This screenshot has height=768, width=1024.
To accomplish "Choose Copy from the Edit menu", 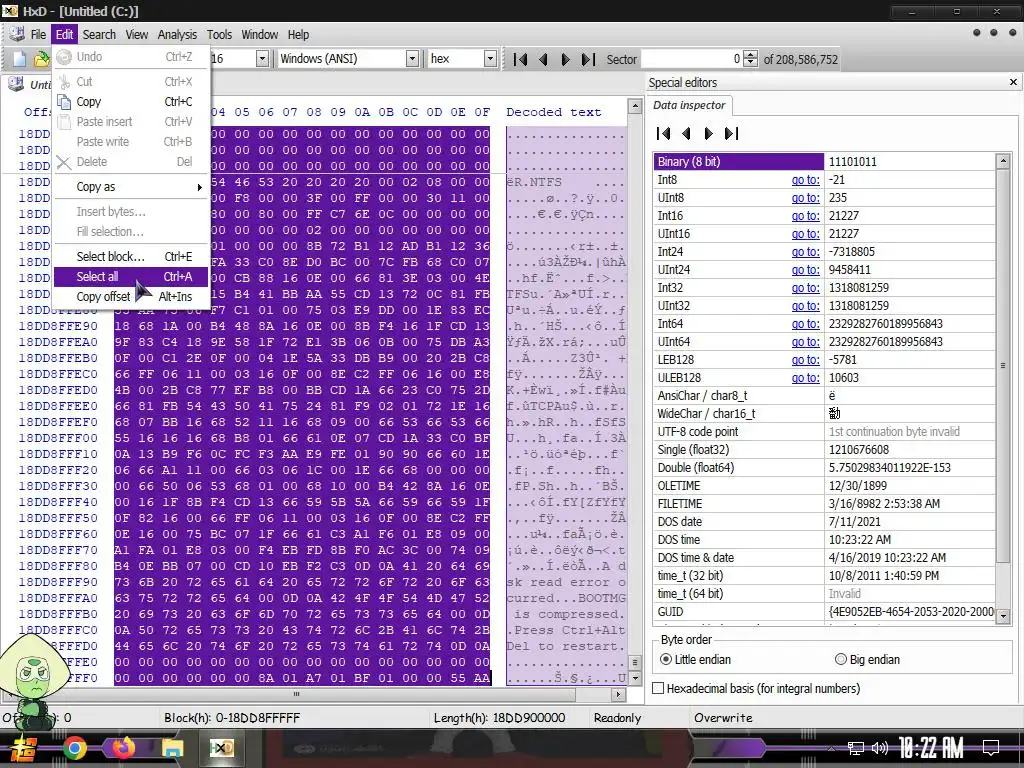I will click(131, 102).
